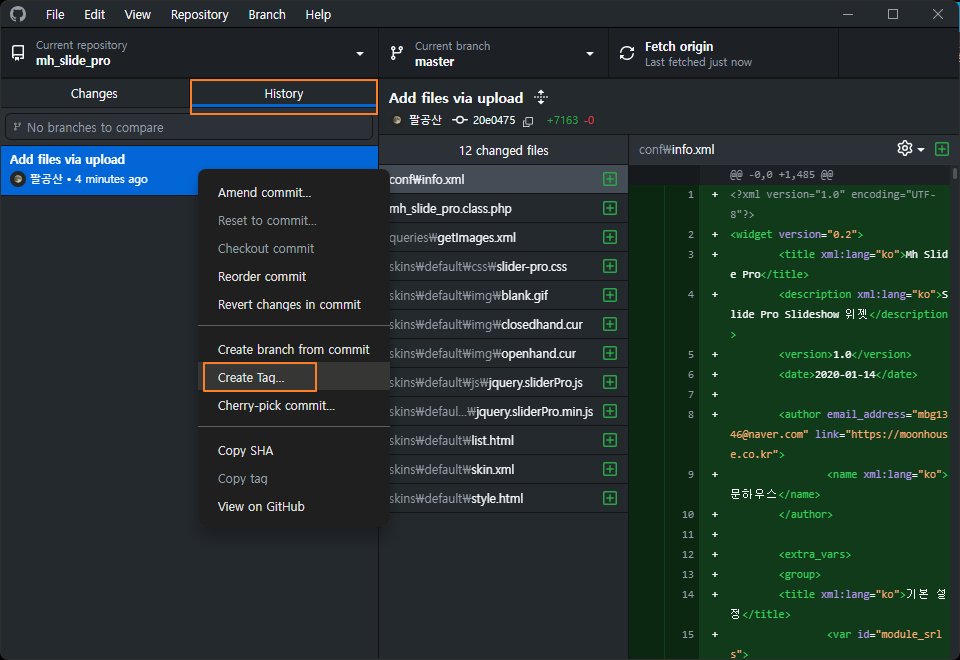Image resolution: width=960 pixels, height=660 pixels.
Task: Click added status icon for style.html
Action: (x=610, y=498)
